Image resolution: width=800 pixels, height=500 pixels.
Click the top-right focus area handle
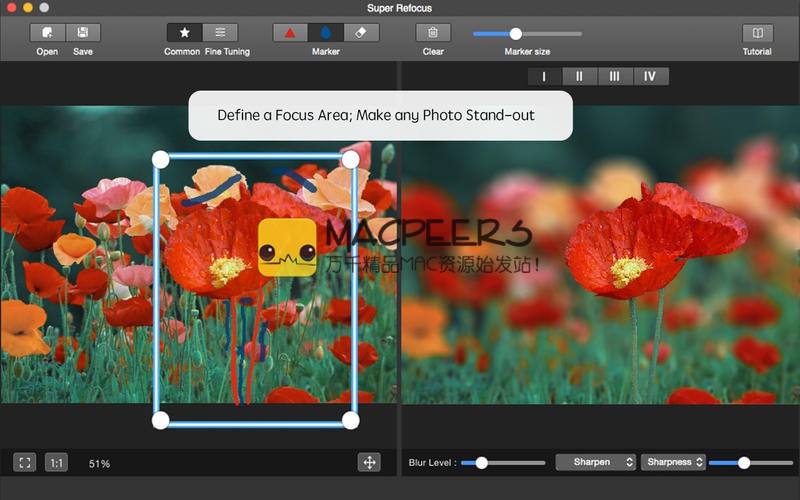pos(350,159)
